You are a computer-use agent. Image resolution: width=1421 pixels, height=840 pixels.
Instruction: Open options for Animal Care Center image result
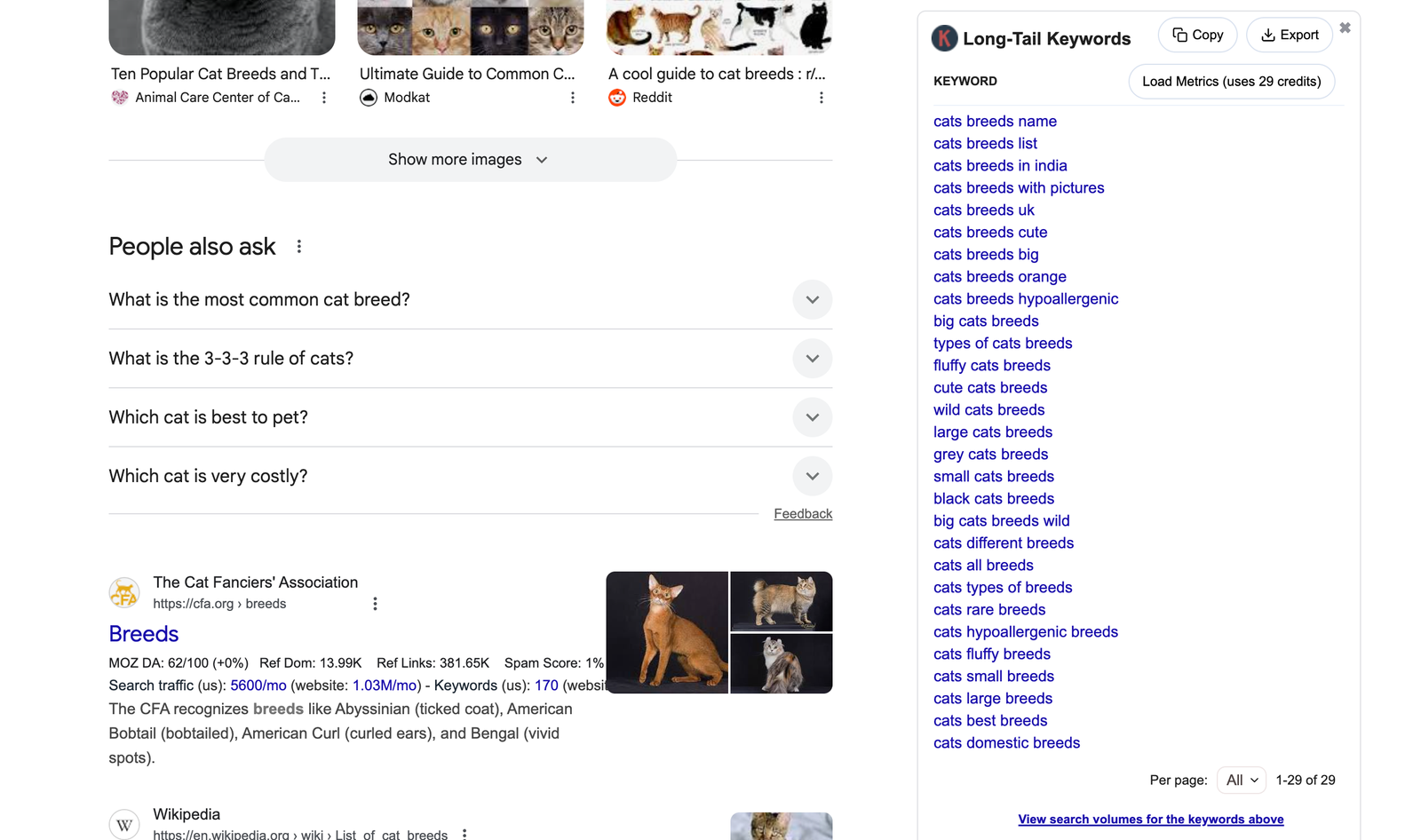tap(324, 98)
